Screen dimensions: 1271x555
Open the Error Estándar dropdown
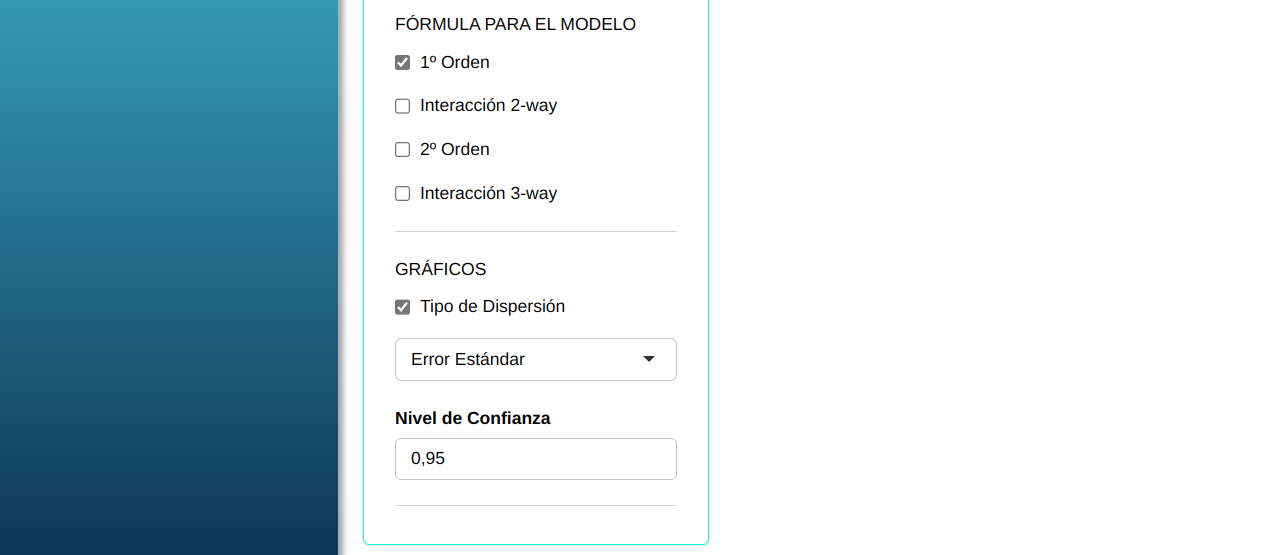pos(535,360)
